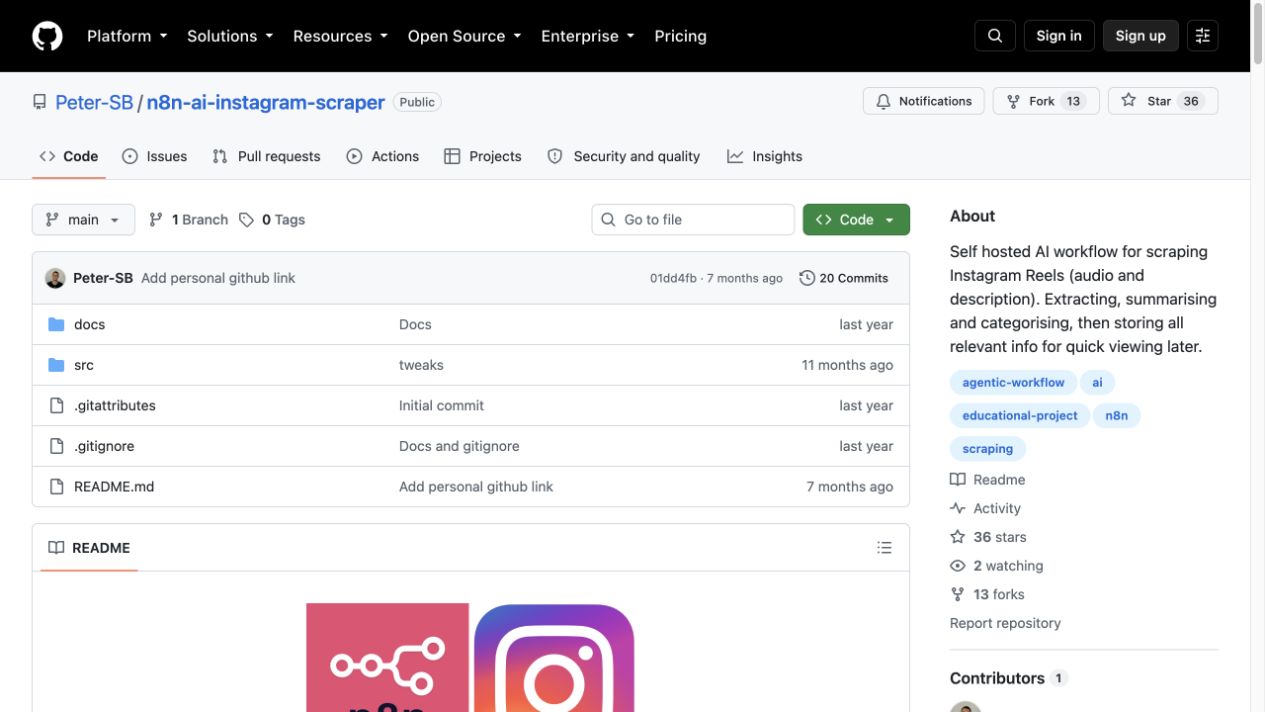Open Peter-SB's avatar in the commit row
The image size is (1265, 712).
pyautogui.click(x=55, y=278)
